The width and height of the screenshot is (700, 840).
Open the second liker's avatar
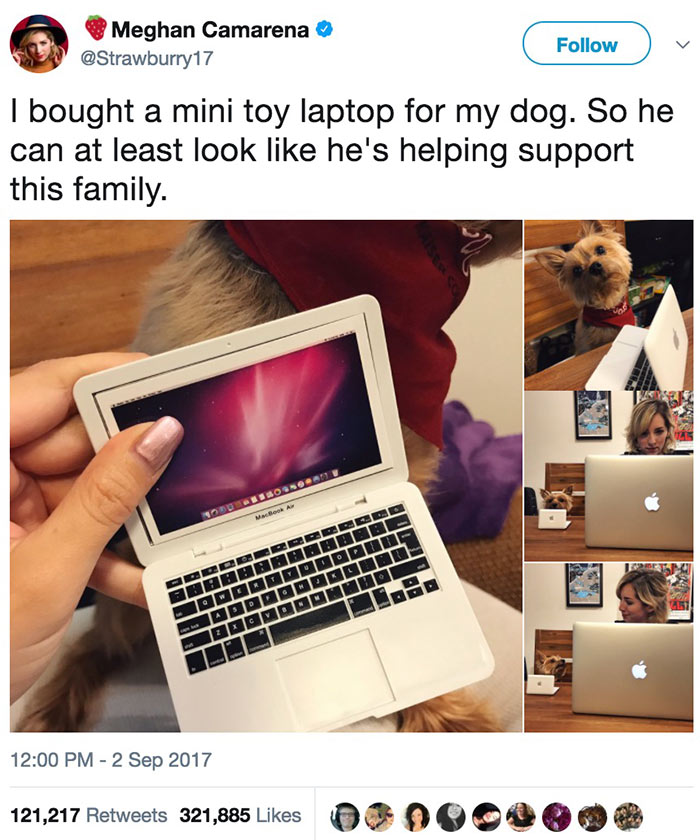click(380, 816)
